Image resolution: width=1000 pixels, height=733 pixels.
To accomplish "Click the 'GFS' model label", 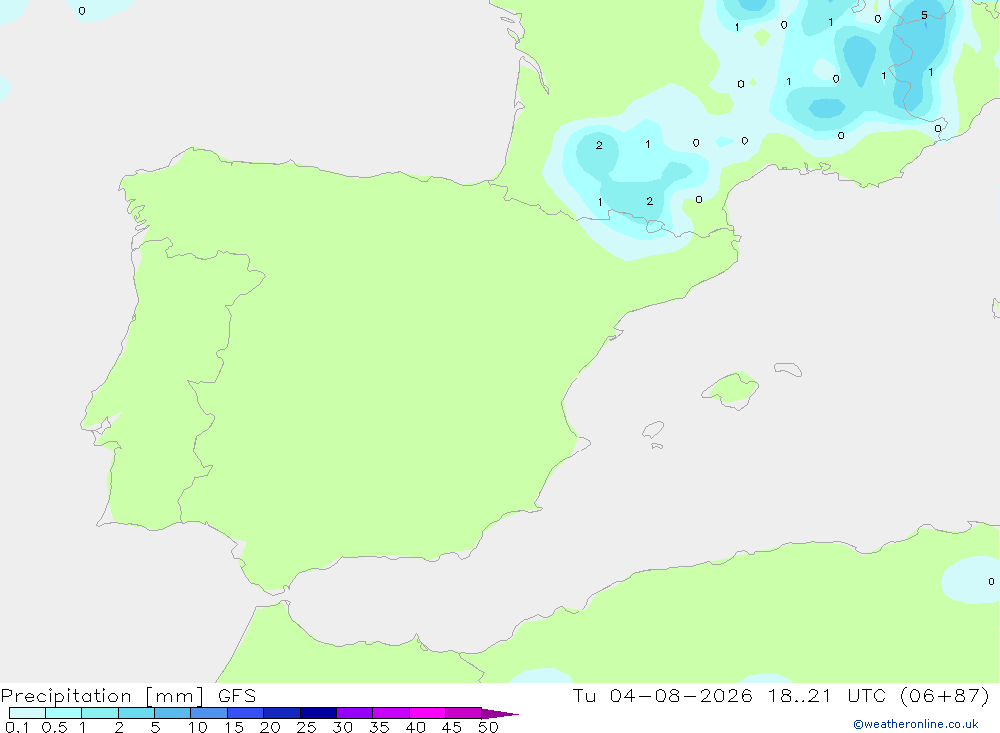I will coord(237,696).
